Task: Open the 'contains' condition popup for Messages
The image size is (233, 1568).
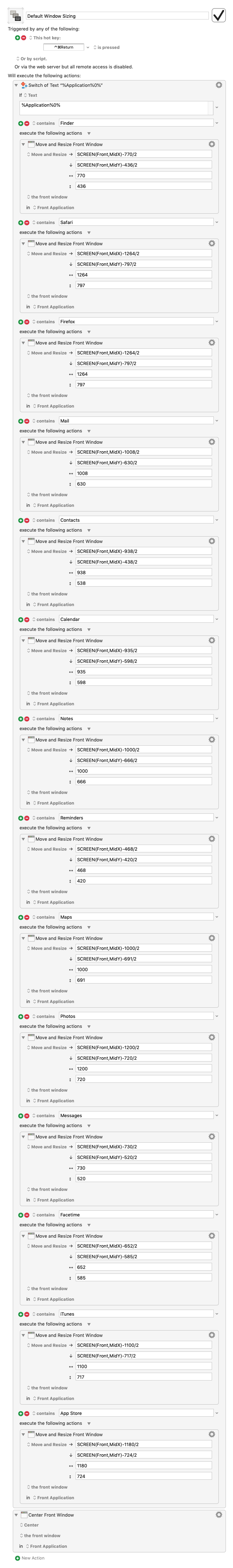Action: (x=43, y=1116)
